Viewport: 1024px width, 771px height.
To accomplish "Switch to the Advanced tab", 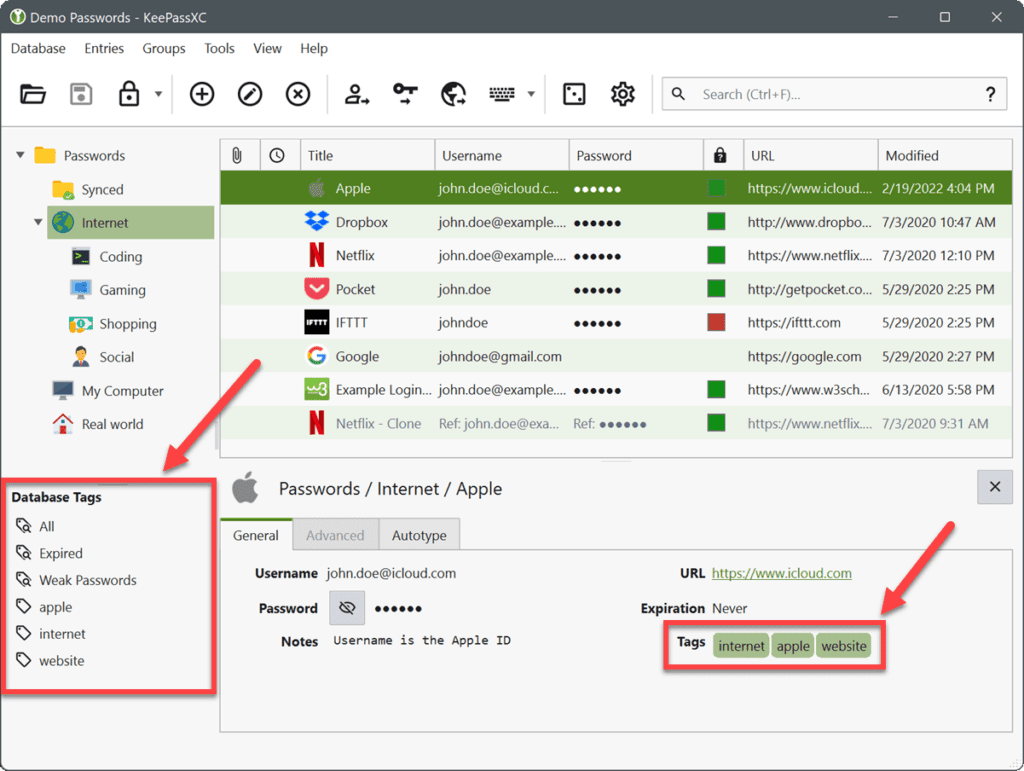I will point(335,535).
